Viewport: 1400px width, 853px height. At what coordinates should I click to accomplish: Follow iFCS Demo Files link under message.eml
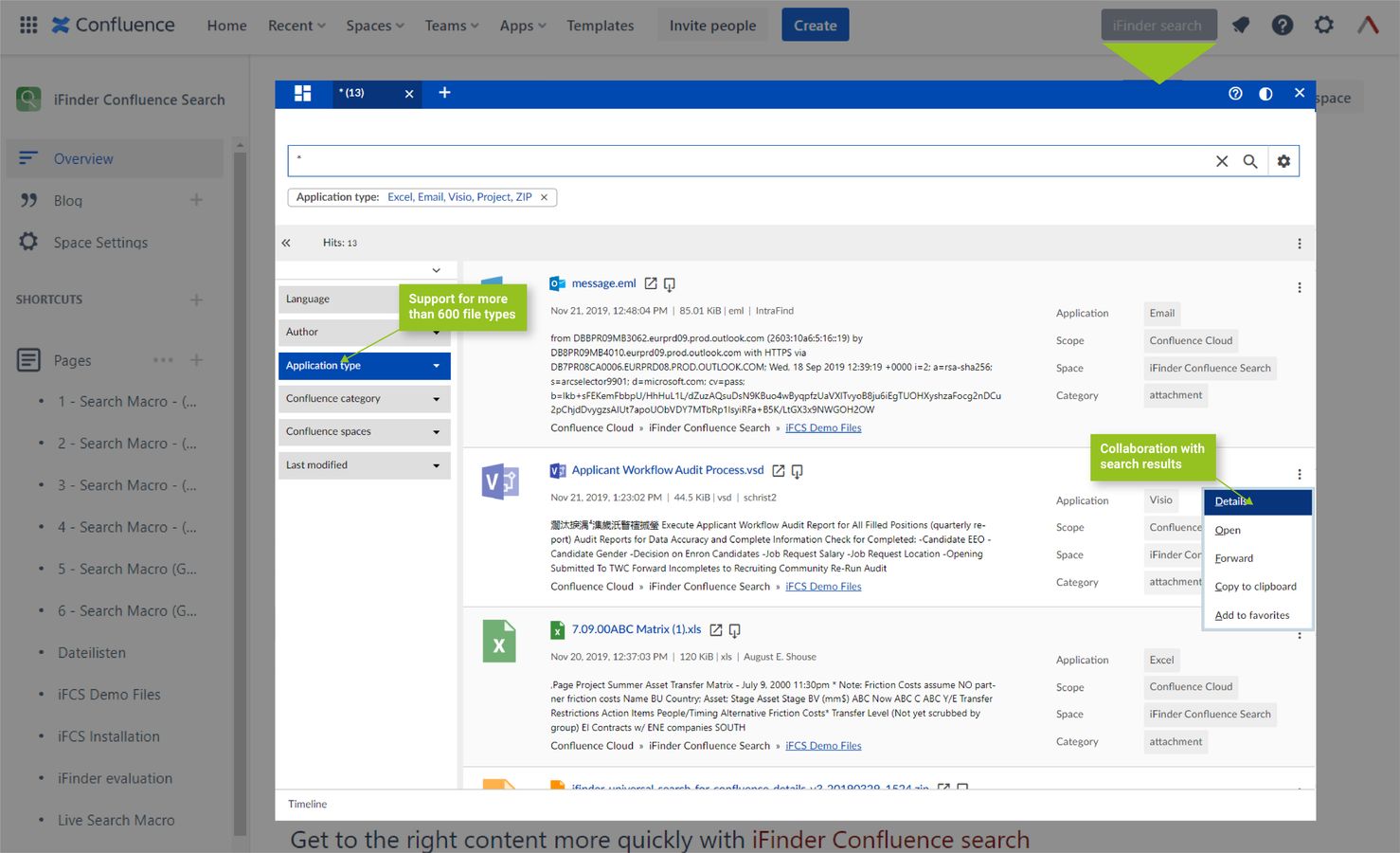click(x=823, y=428)
